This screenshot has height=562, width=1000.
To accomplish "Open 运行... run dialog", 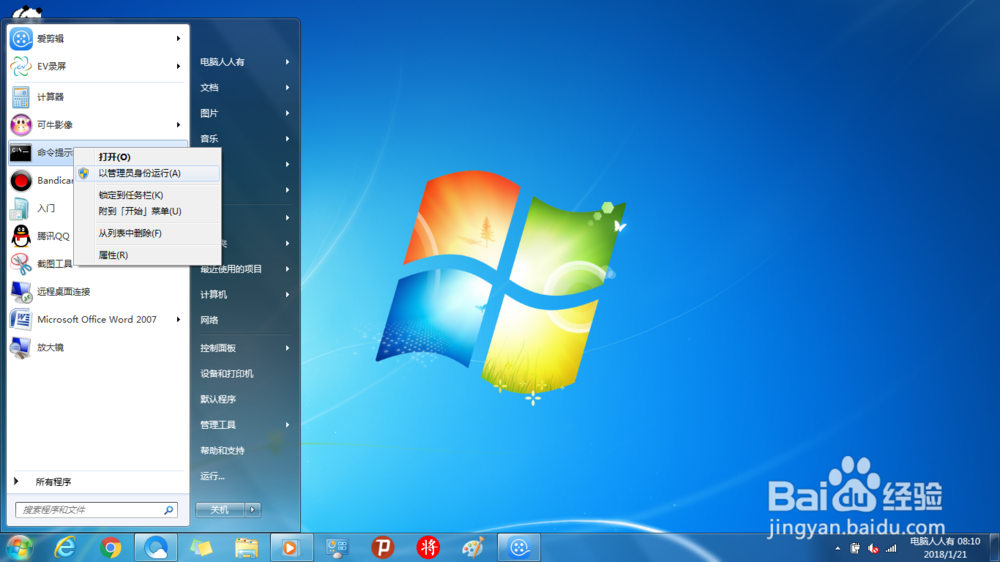I will pyautogui.click(x=212, y=476).
